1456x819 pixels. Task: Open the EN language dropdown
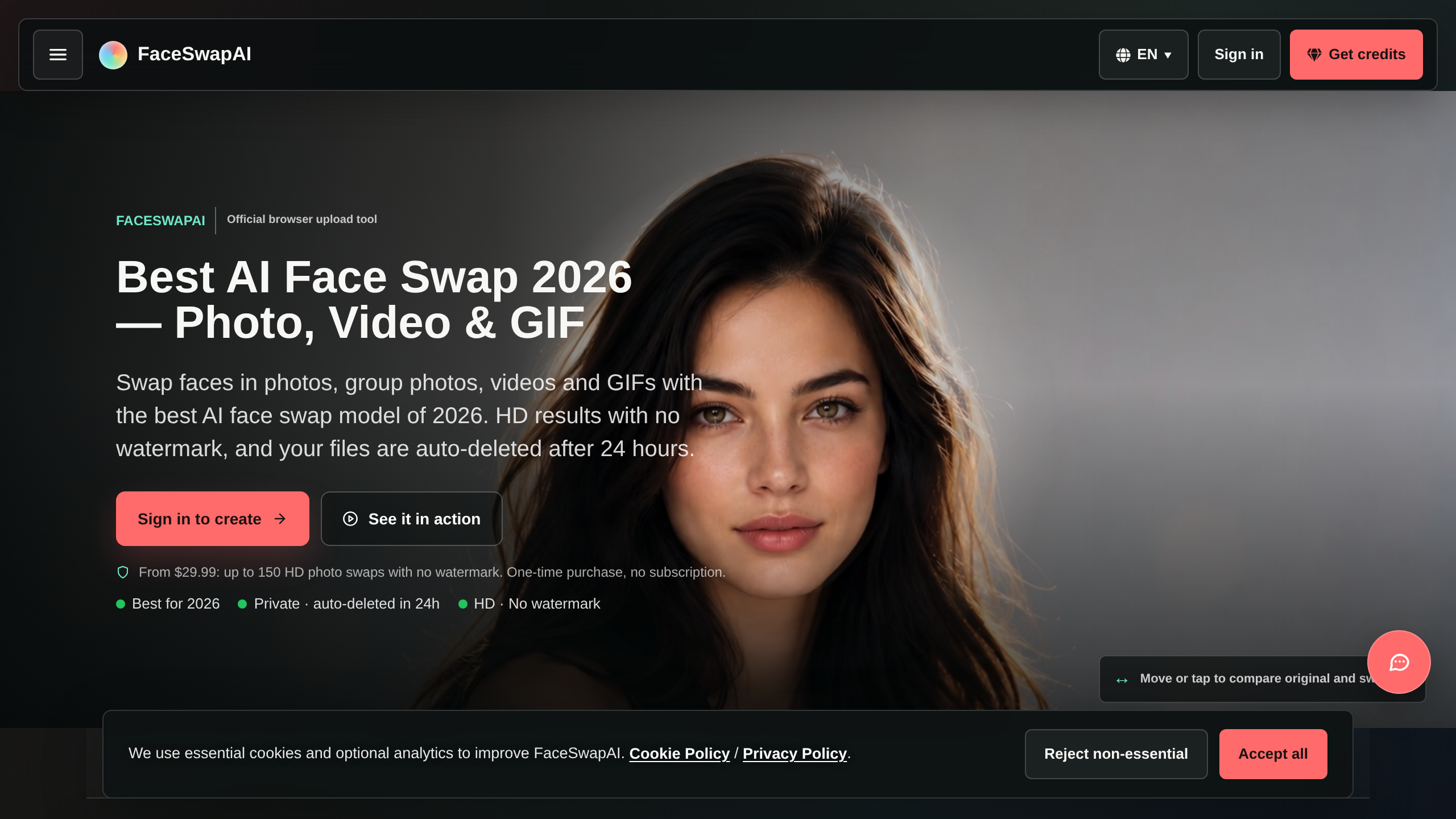pos(1143,55)
